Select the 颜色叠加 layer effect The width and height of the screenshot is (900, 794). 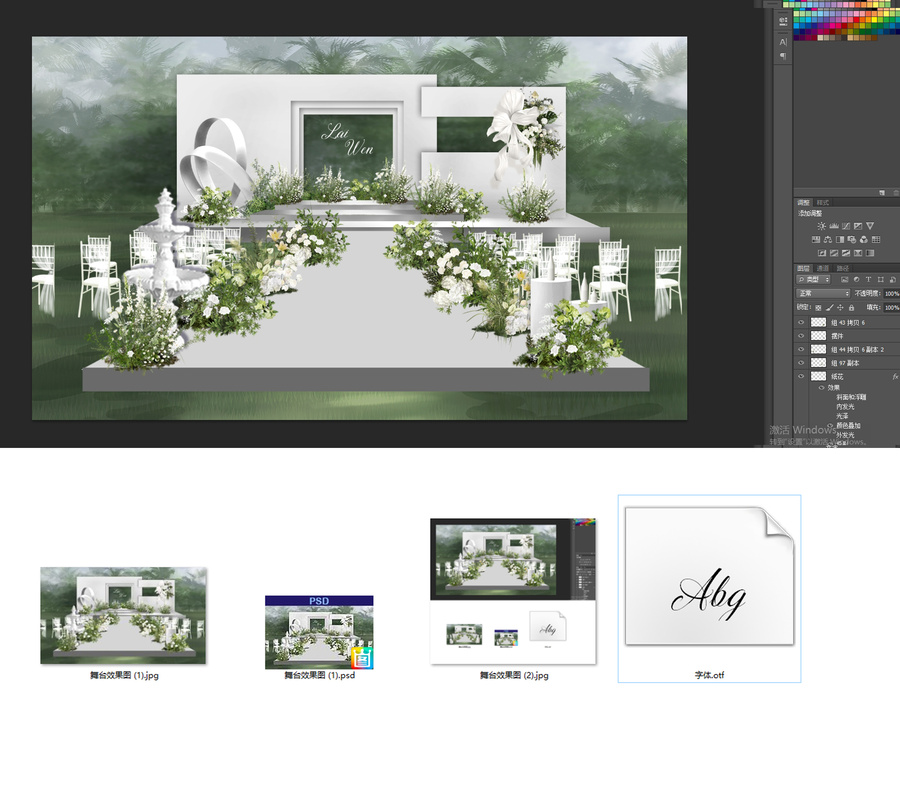[x=848, y=425]
